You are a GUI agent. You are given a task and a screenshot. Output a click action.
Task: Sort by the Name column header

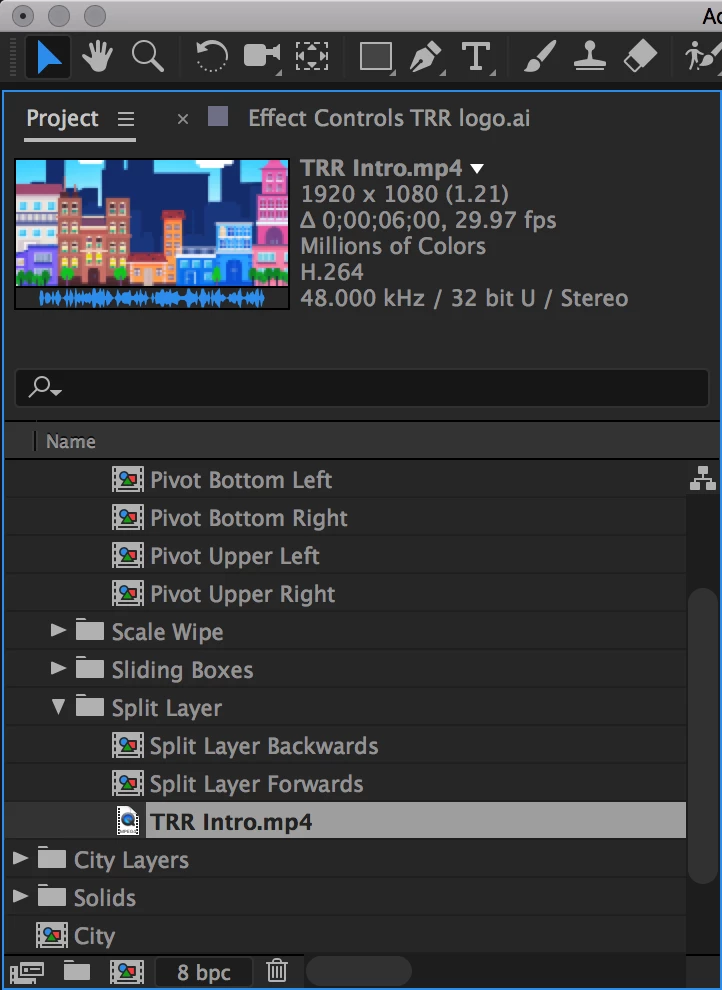point(71,441)
